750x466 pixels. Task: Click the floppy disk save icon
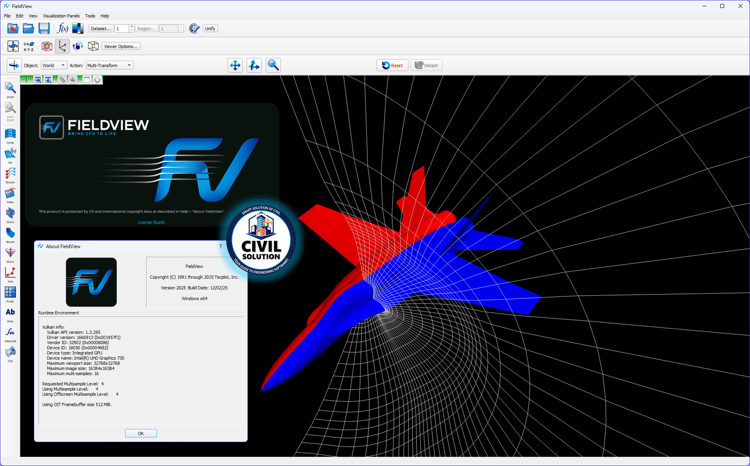(44, 29)
